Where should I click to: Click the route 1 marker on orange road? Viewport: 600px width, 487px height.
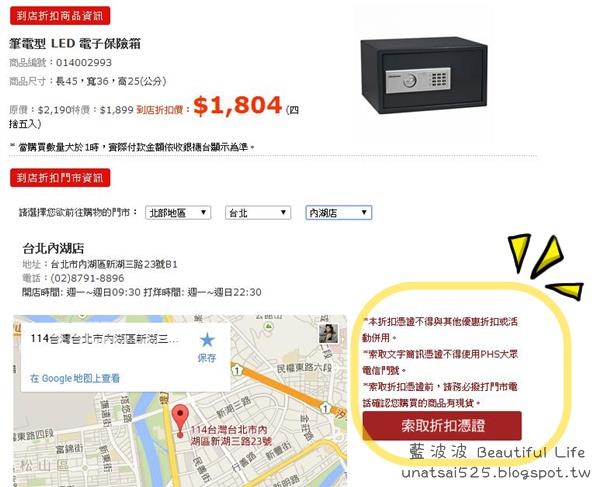coord(325,408)
